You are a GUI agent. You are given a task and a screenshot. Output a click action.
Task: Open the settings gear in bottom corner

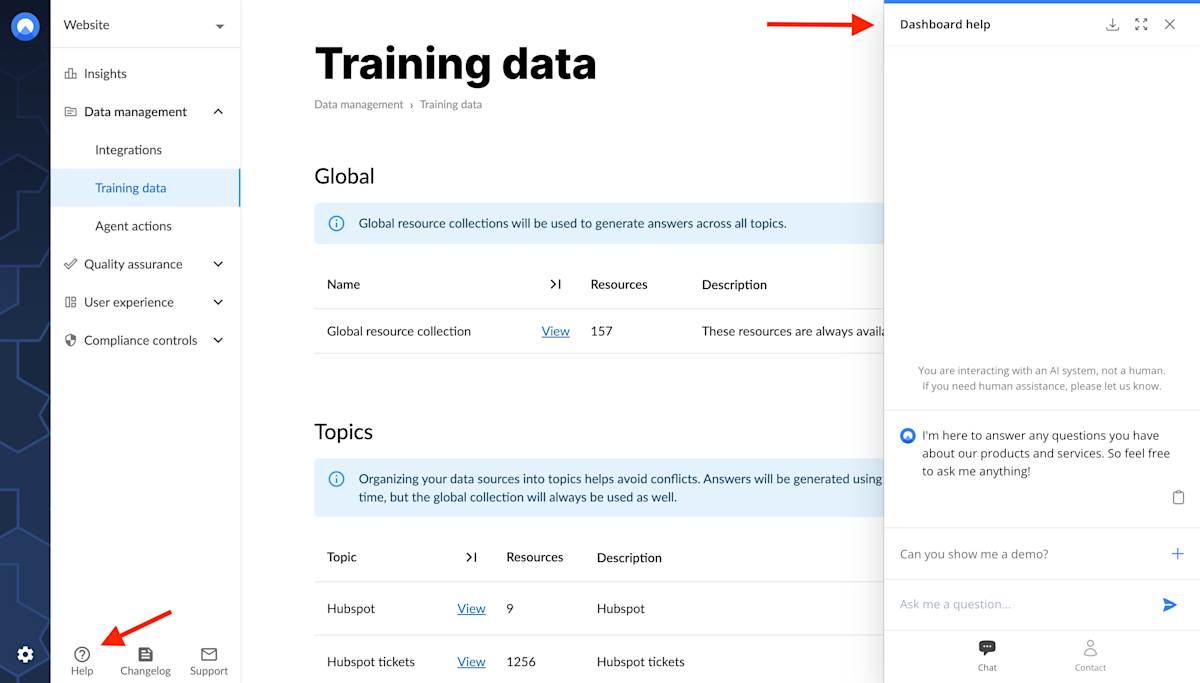click(x=24, y=655)
